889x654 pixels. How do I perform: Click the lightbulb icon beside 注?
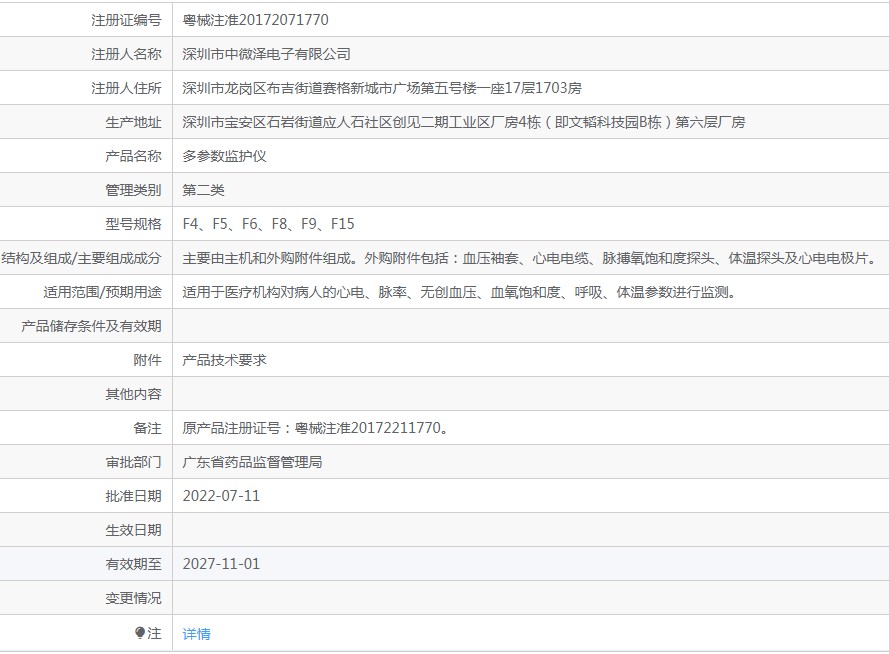coord(139,632)
